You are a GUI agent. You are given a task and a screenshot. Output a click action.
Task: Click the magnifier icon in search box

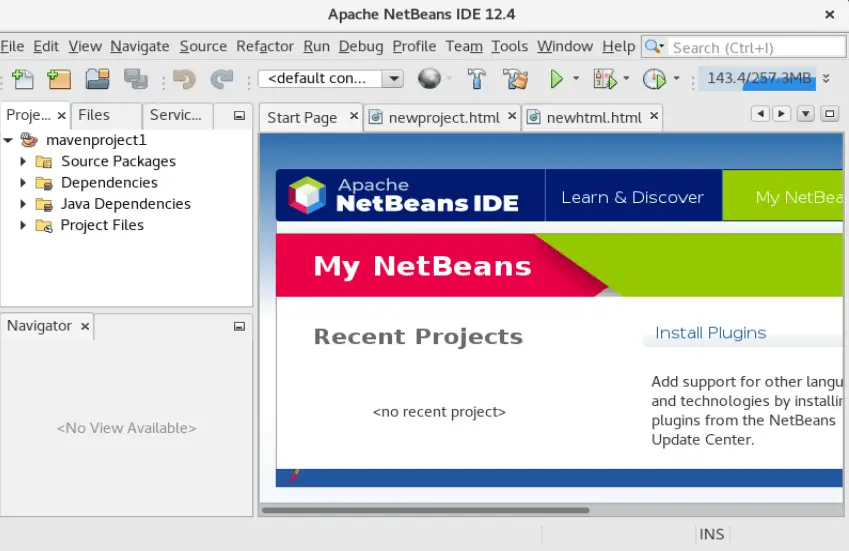coord(654,47)
